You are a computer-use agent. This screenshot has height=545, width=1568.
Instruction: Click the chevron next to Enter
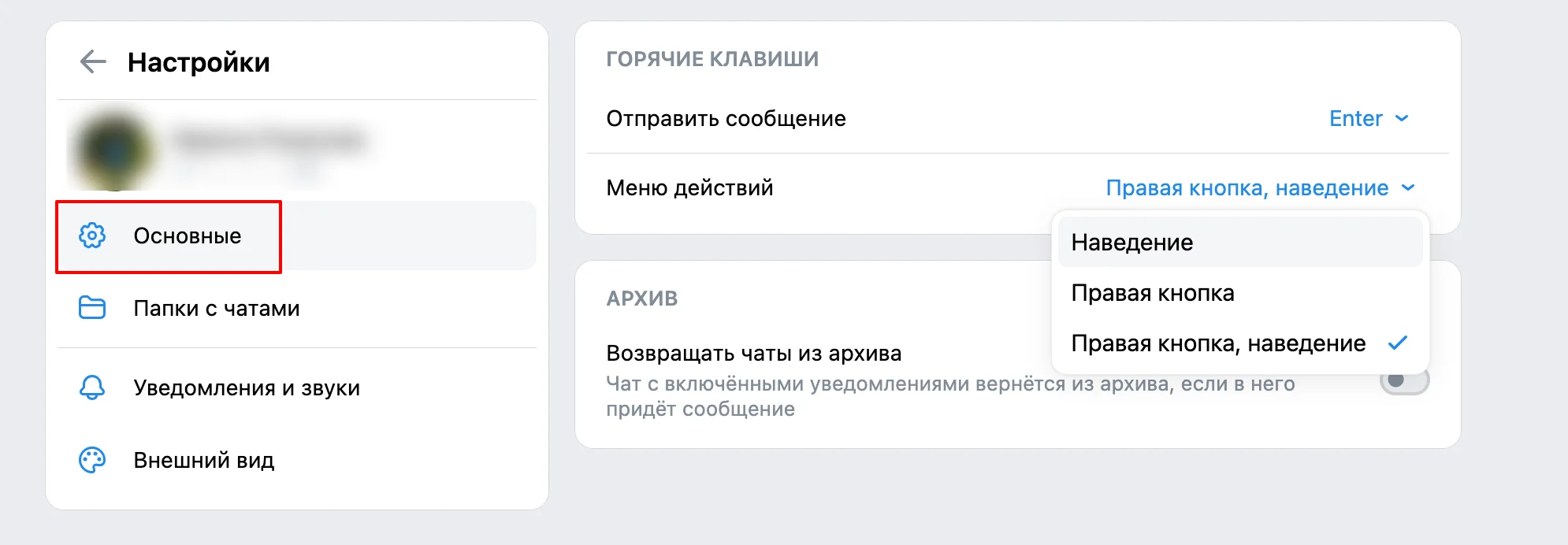click(1402, 118)
